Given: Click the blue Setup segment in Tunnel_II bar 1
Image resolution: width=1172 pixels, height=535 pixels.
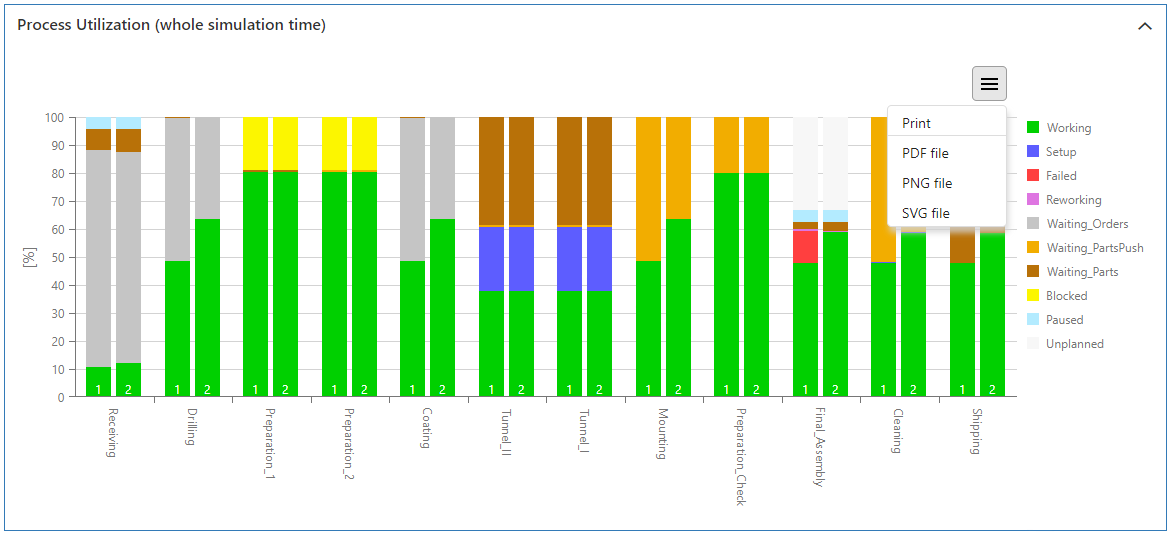Looking at the screenshot, I should pyautogui.click(x=491, y=259).
